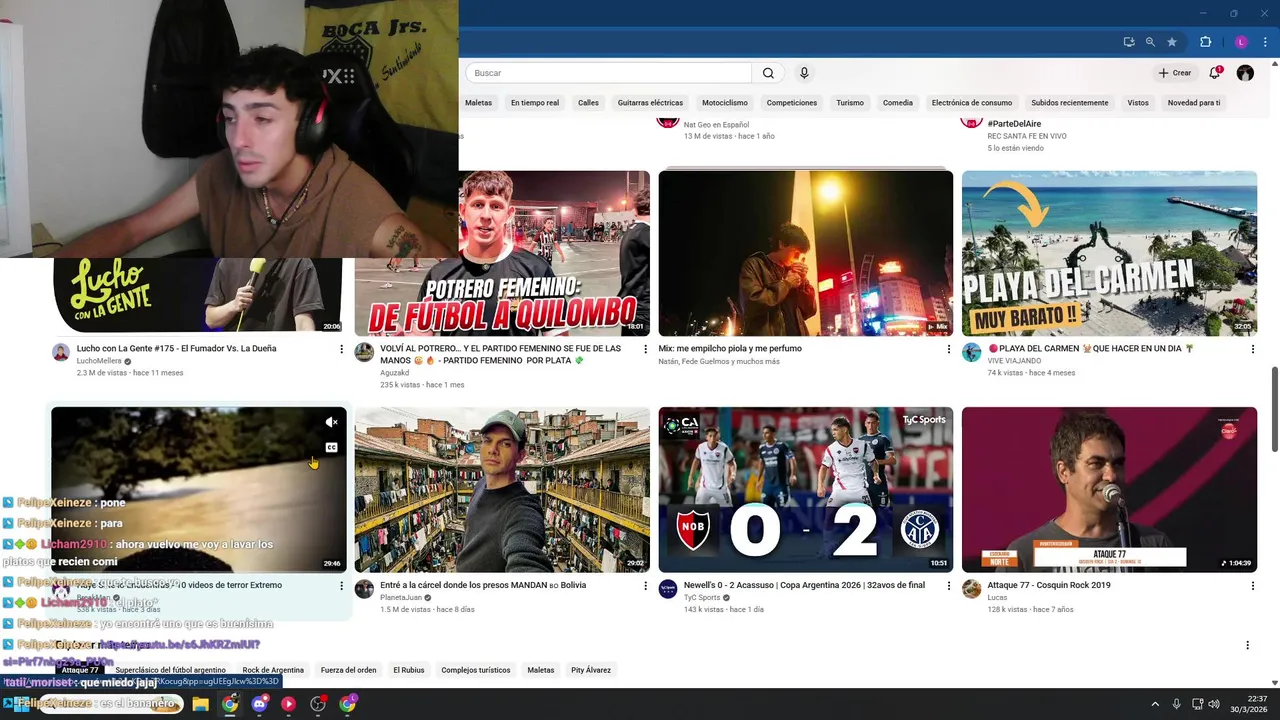
Task: Open the taskbar clock showing 22:37
Action: pyautogui.click(x=1249, y=704)
